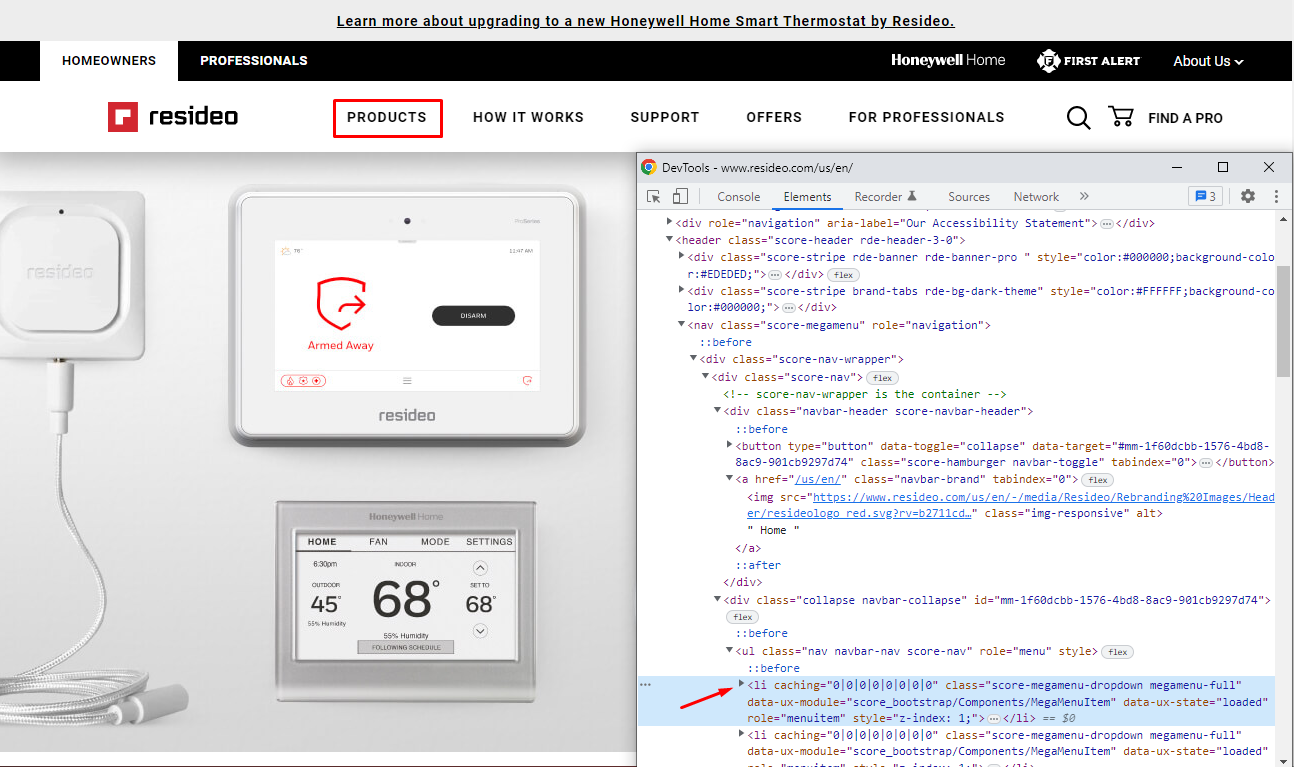Click the FIND A PRO link

pos(1185,118)
